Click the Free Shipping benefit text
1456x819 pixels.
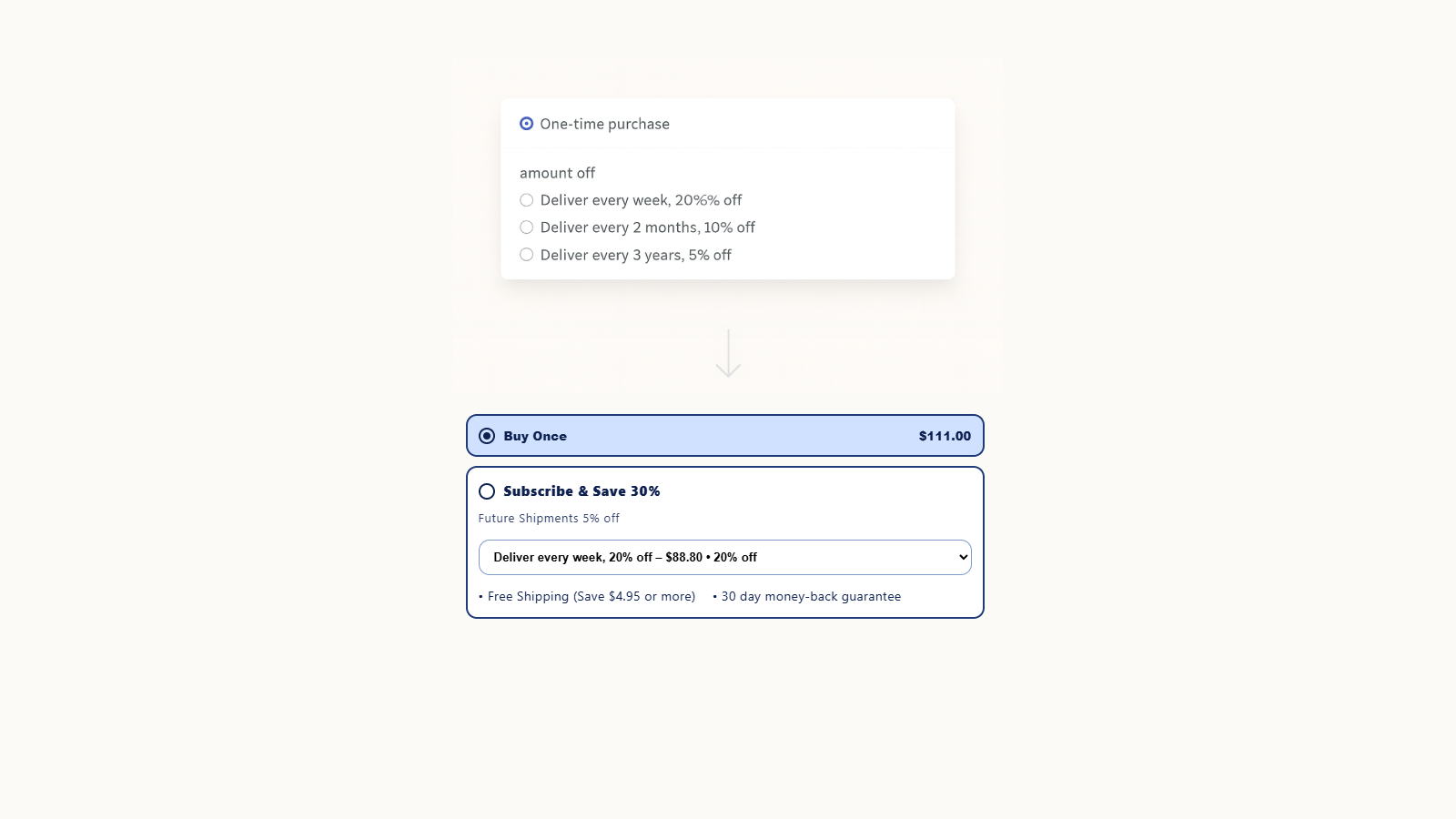(591, 597)
